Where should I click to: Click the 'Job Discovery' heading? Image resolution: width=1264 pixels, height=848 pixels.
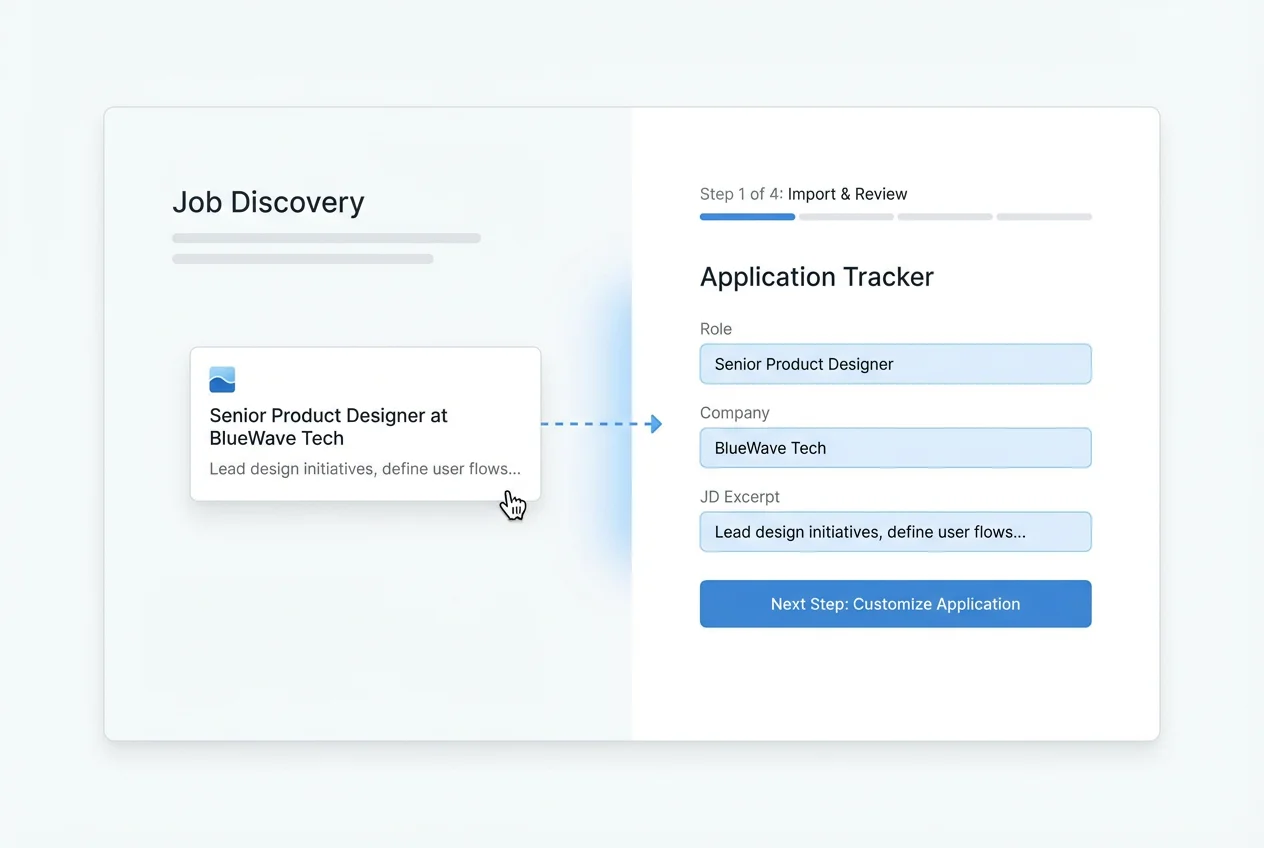coord(268,202)
